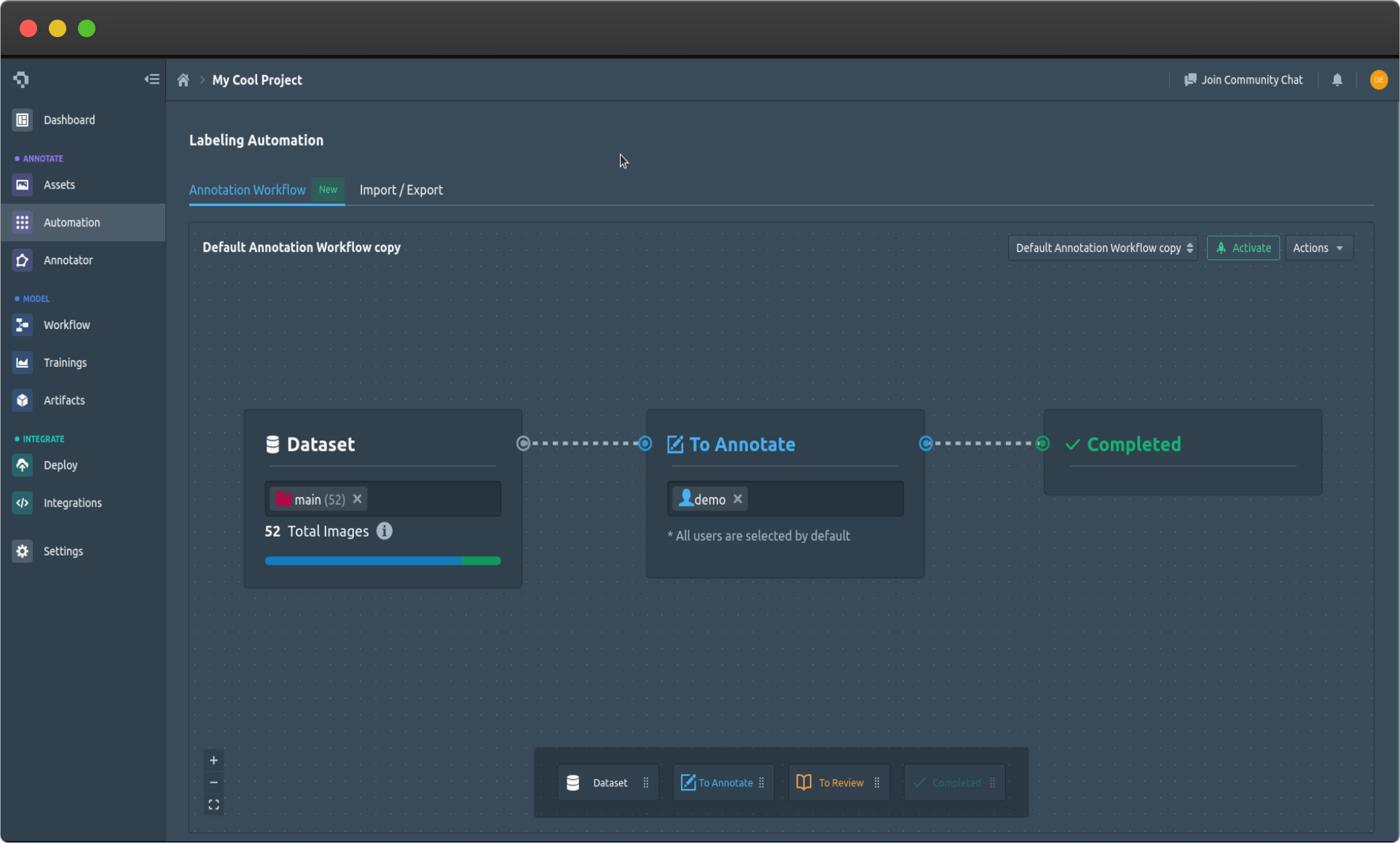
Task: Click the Trainings chart icon
Action: [x=22, y=362]
